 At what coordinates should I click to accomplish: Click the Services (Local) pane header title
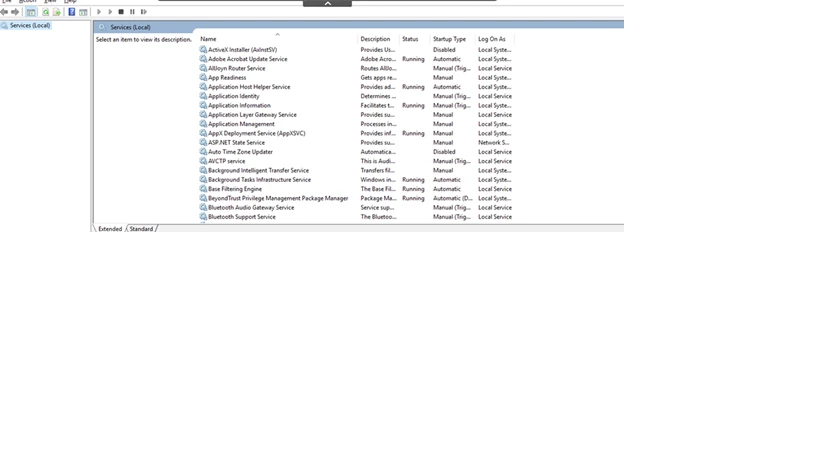coord(131,27)
